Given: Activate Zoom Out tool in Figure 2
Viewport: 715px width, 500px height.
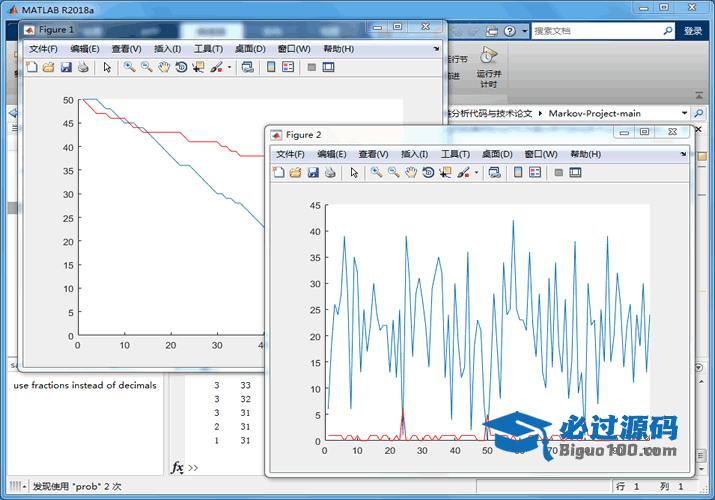Looking at the screenshot, I should click(x=394, y=172).
